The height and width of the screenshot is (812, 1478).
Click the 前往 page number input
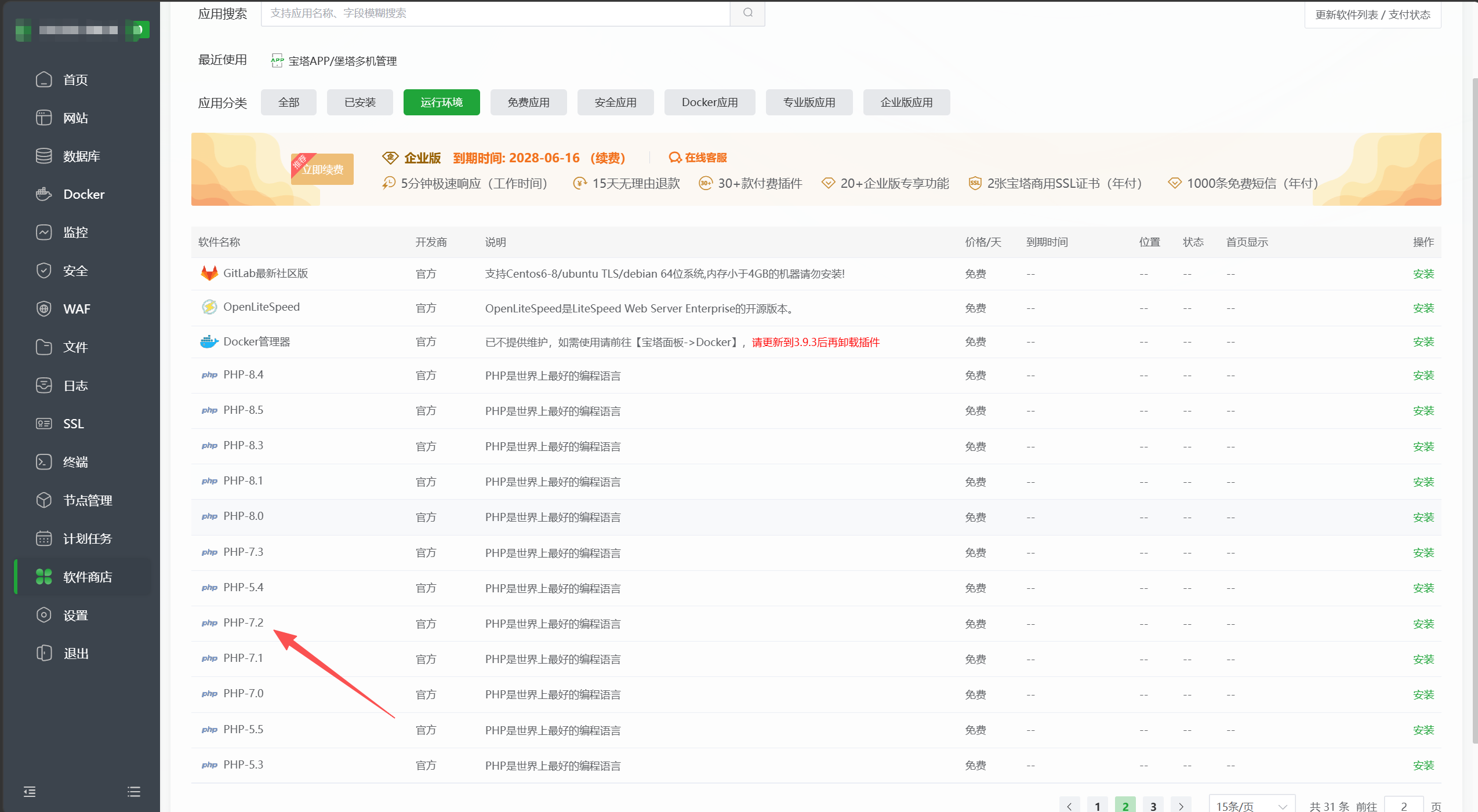click(x=1404, y=806)
